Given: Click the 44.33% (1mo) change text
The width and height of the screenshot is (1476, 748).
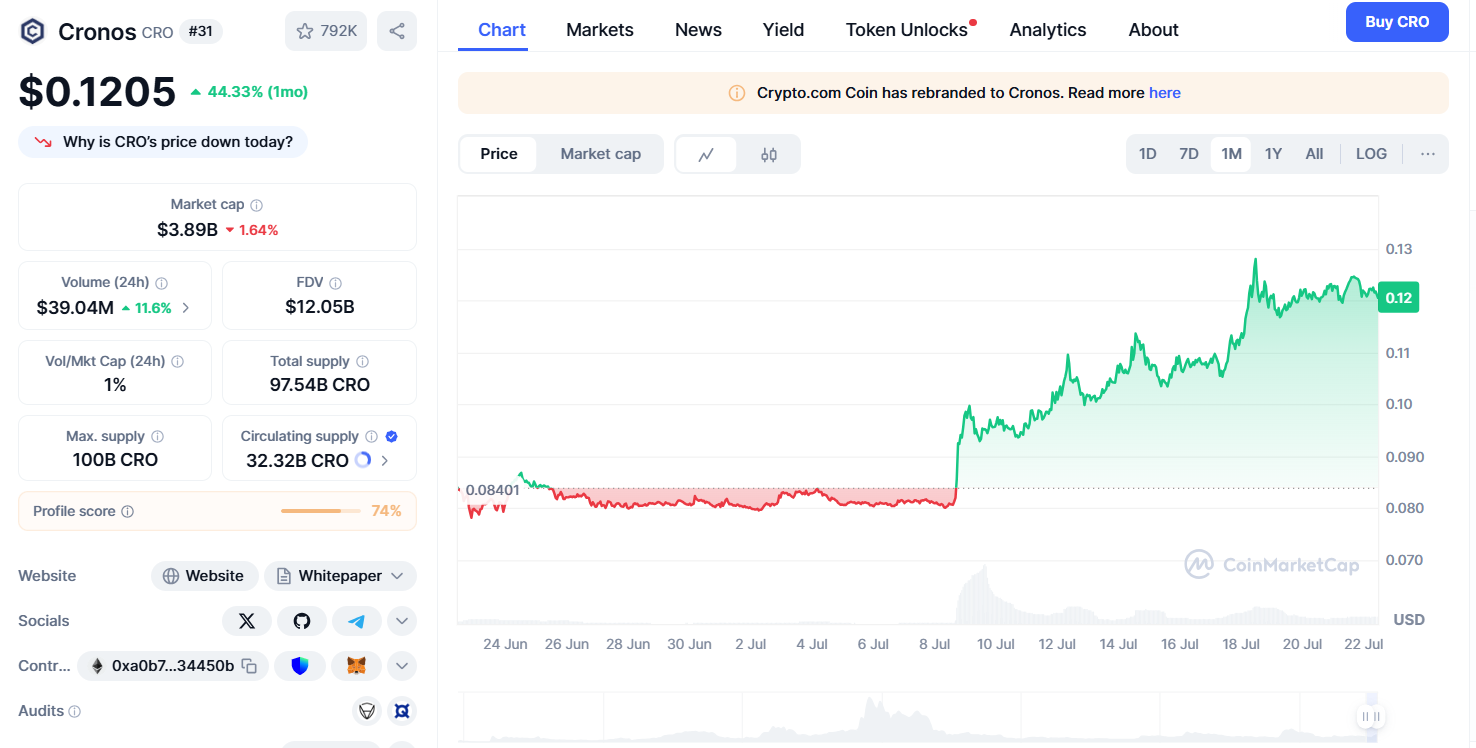Looking at the screenshot, I should pos(257,92).
